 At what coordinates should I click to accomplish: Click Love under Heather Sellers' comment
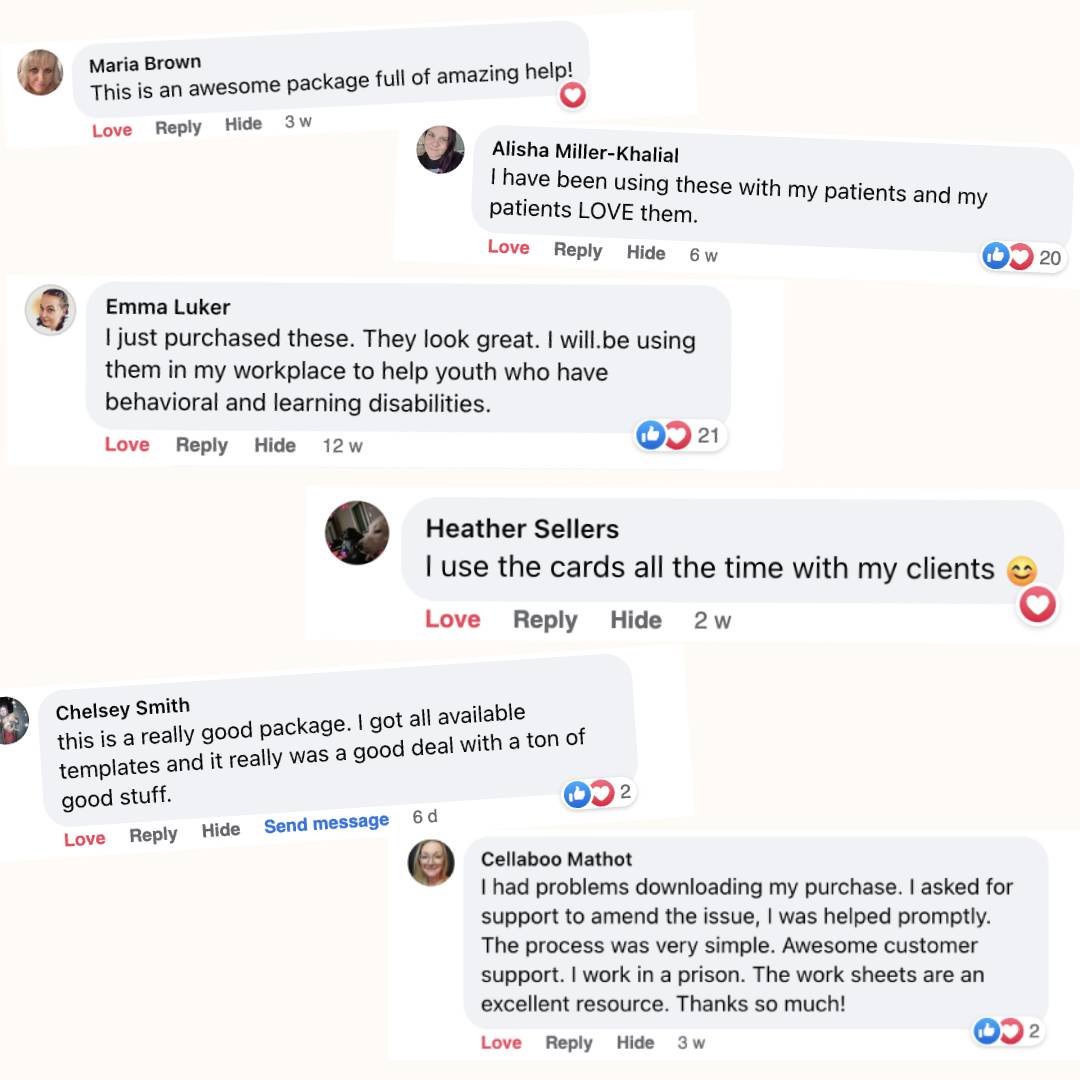point(452,620)
